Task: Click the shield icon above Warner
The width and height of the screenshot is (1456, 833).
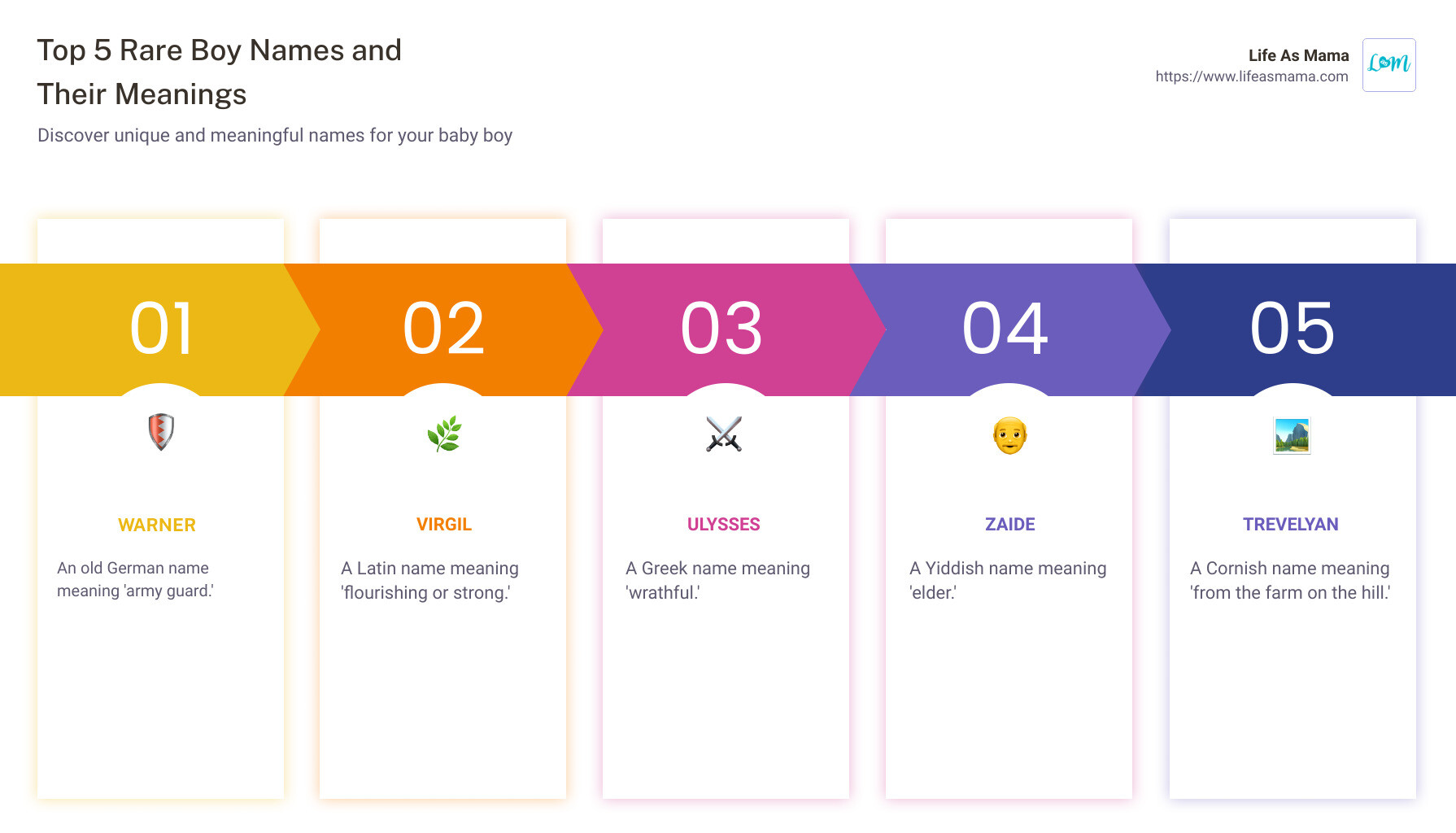Action: [161, 432]
